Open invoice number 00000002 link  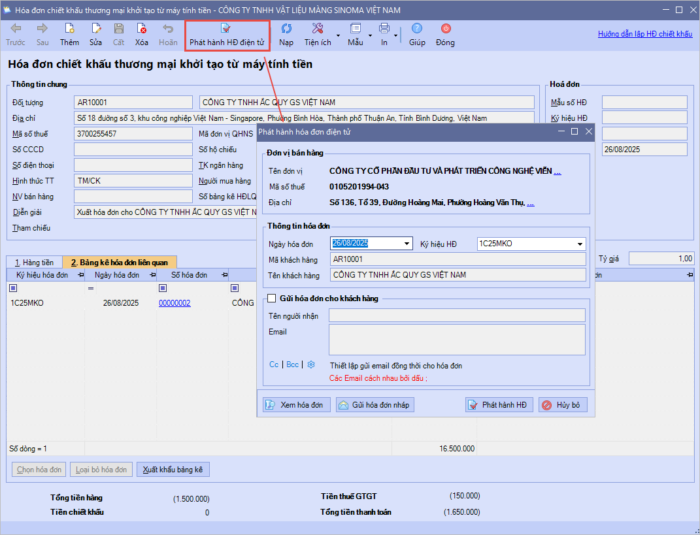point(174,302)
